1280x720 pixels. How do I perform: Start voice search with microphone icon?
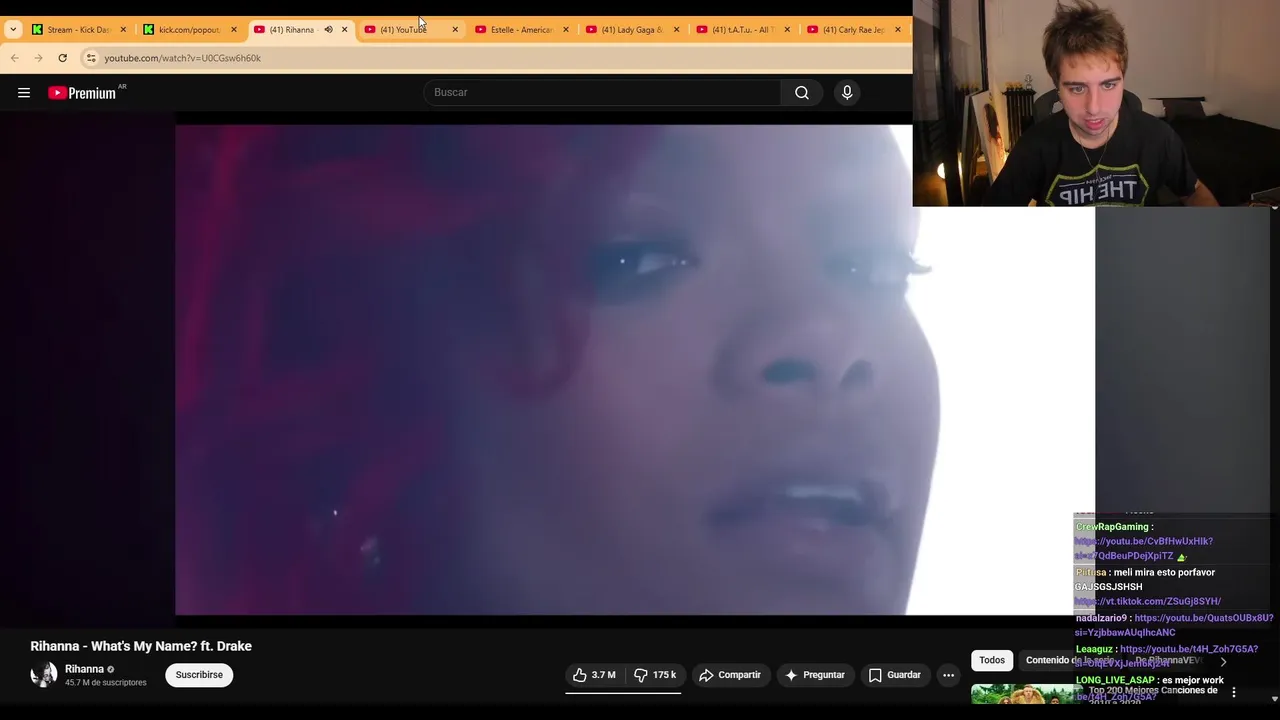coord(847,93)
